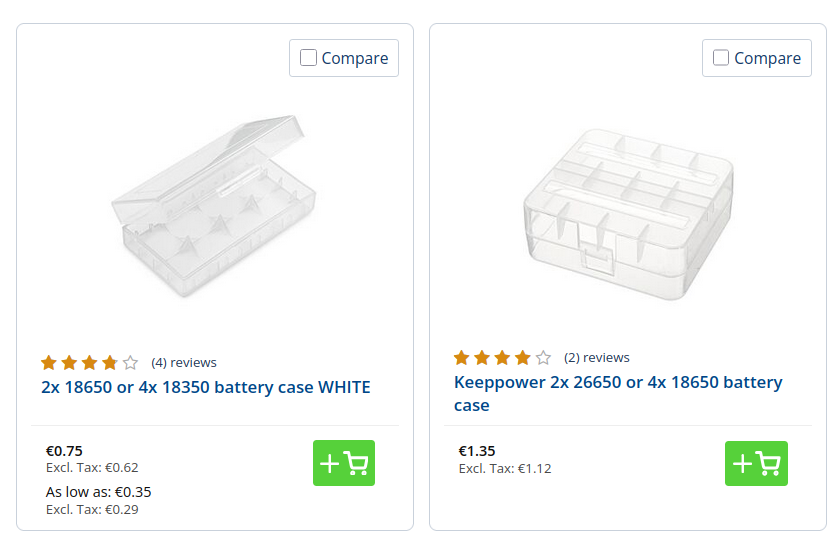Click the €1.35 price

tap(477, 451)
